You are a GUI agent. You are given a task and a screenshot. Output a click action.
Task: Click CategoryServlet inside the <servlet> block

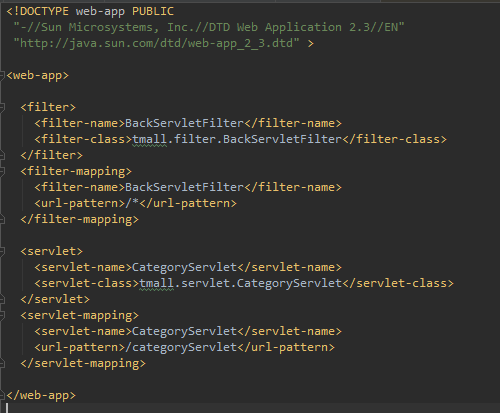[x=185, y=268]
